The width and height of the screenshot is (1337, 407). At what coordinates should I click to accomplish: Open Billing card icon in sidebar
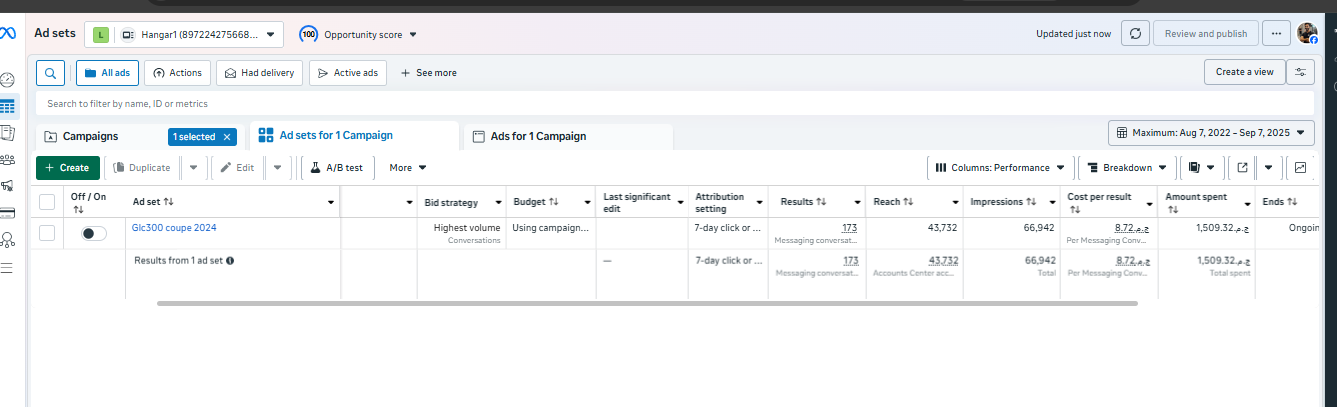pyautogui.click(x=7, y=212)
